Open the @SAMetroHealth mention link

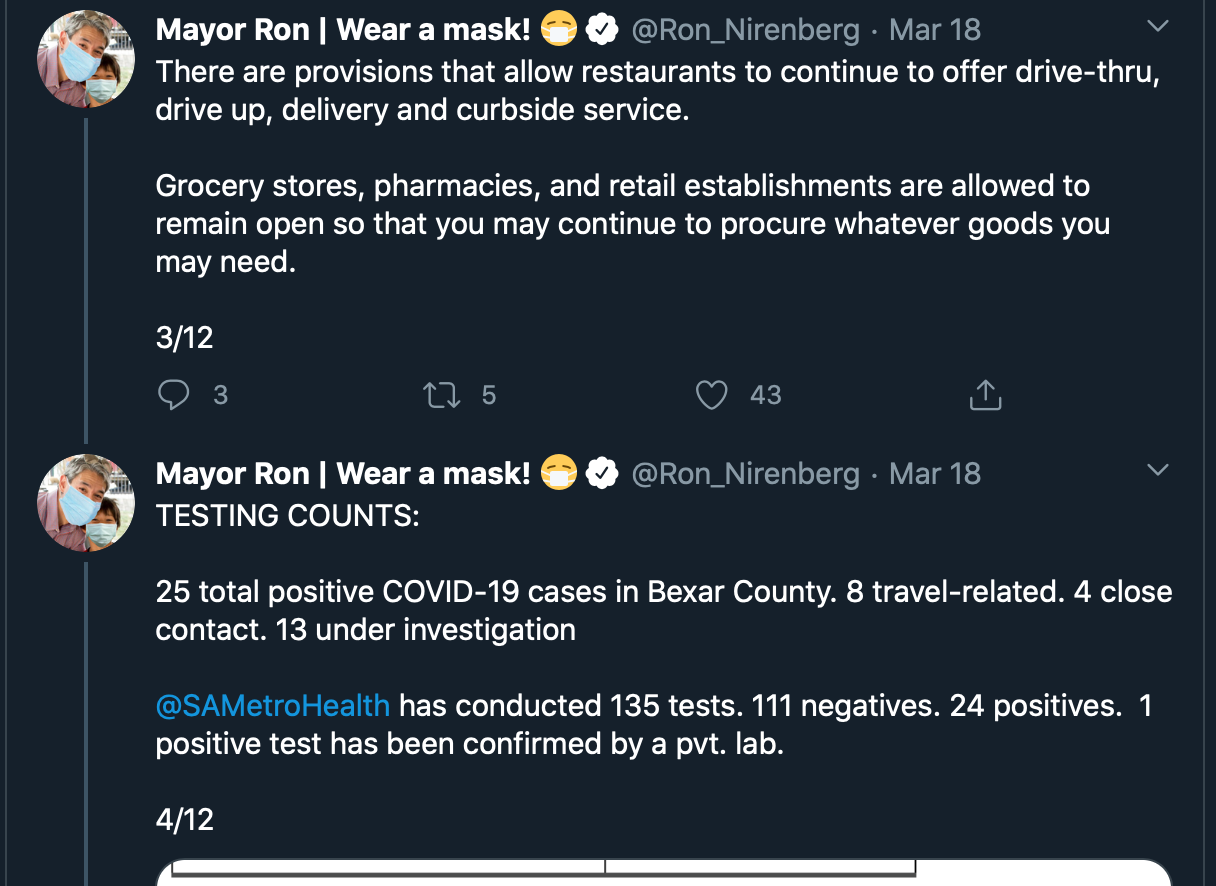[273, 706]
